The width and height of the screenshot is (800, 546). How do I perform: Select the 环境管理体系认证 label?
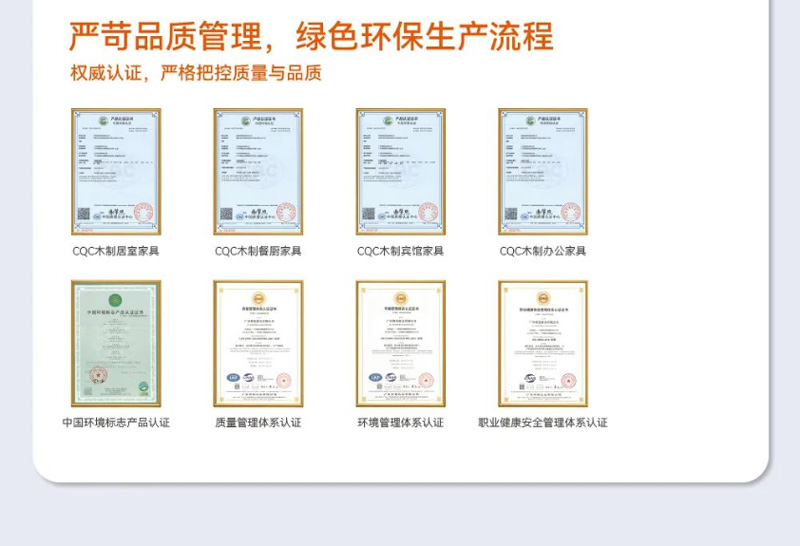[x=400, y=423]
